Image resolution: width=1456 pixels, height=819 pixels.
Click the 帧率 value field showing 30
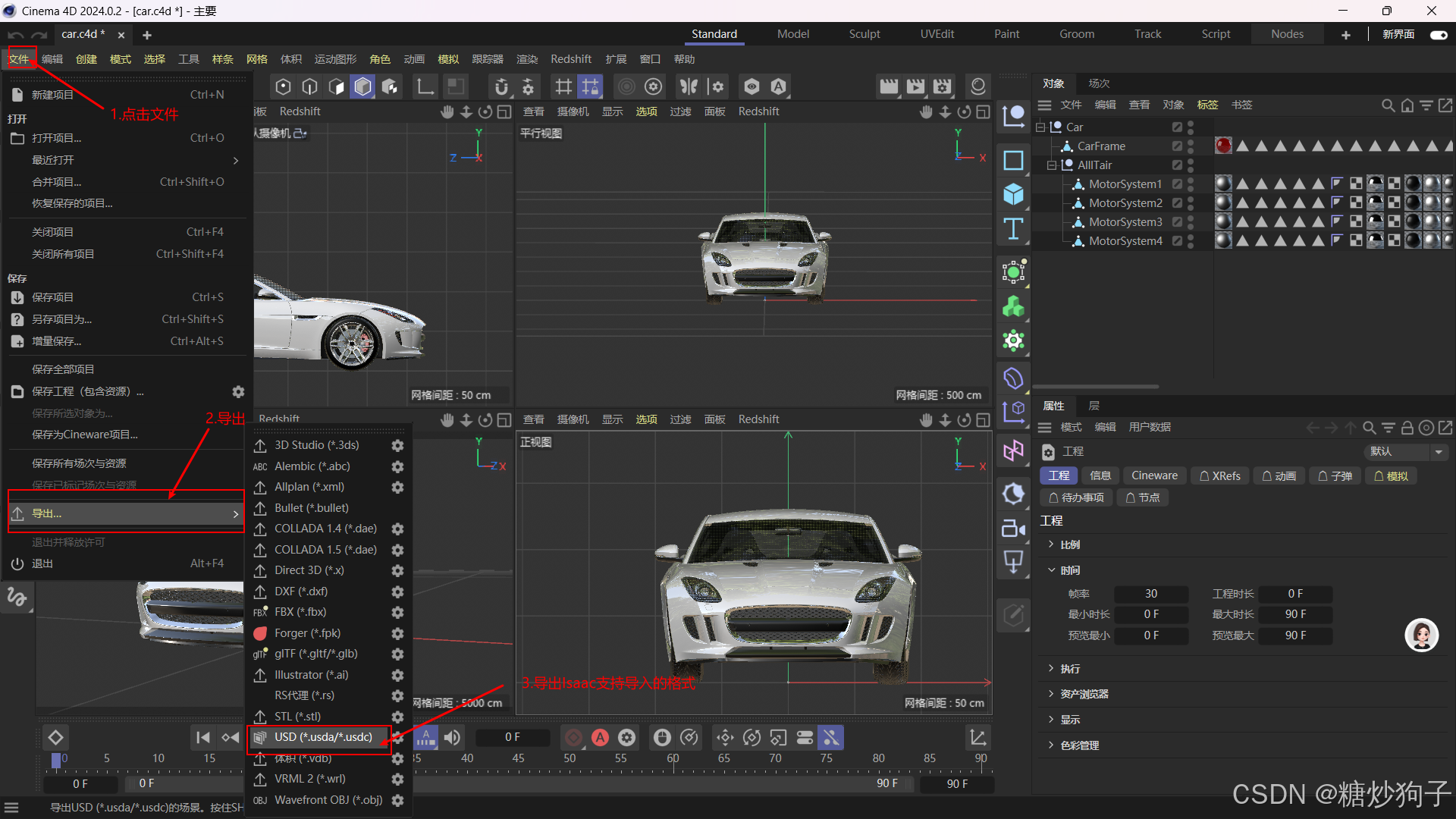(x=1150, y=594)
